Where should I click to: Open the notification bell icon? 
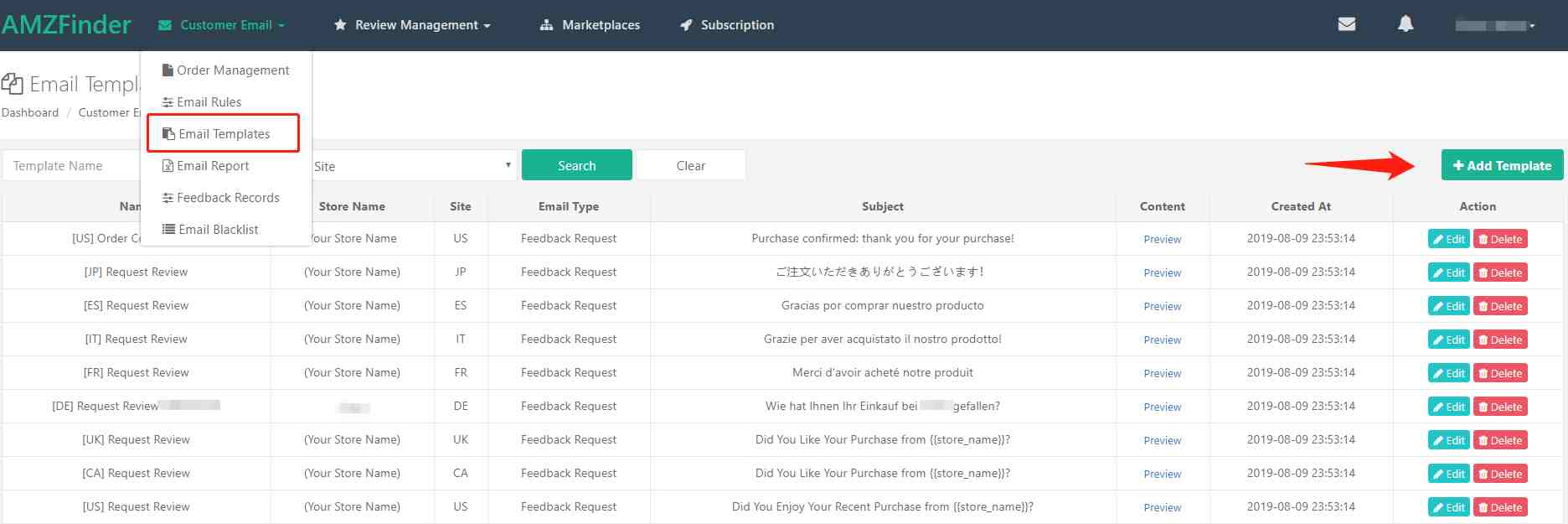tap(1406, 24)
